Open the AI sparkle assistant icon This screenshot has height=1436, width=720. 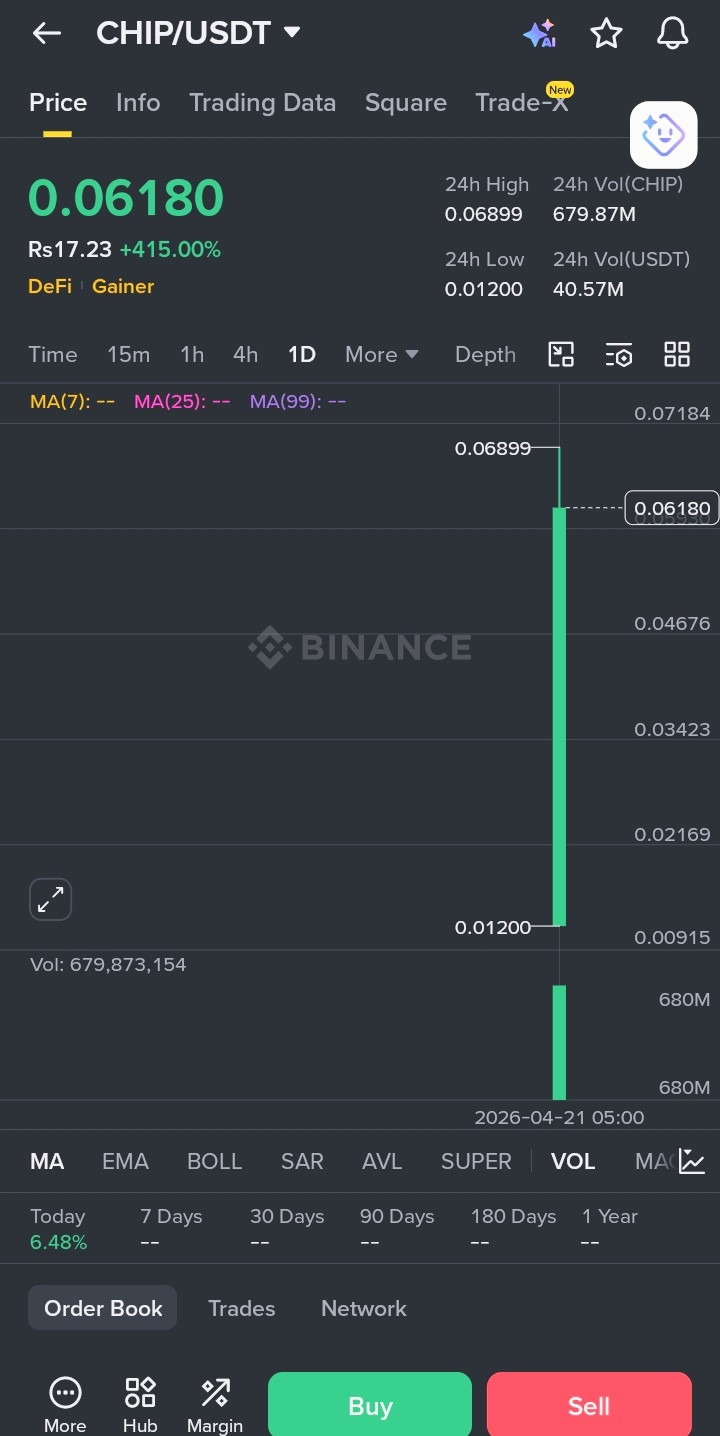(x=540, y=34)
